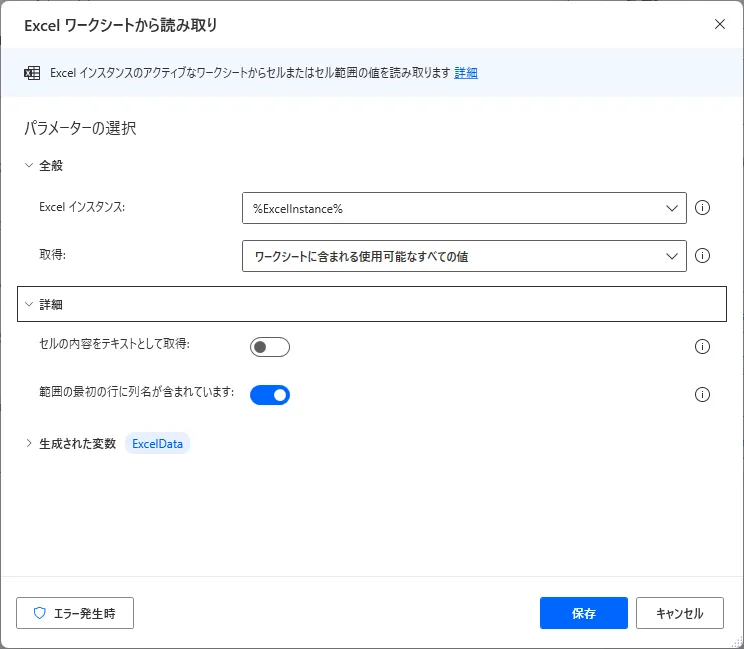
Task: Click the ExcelData variable chip
Action: 158,443
